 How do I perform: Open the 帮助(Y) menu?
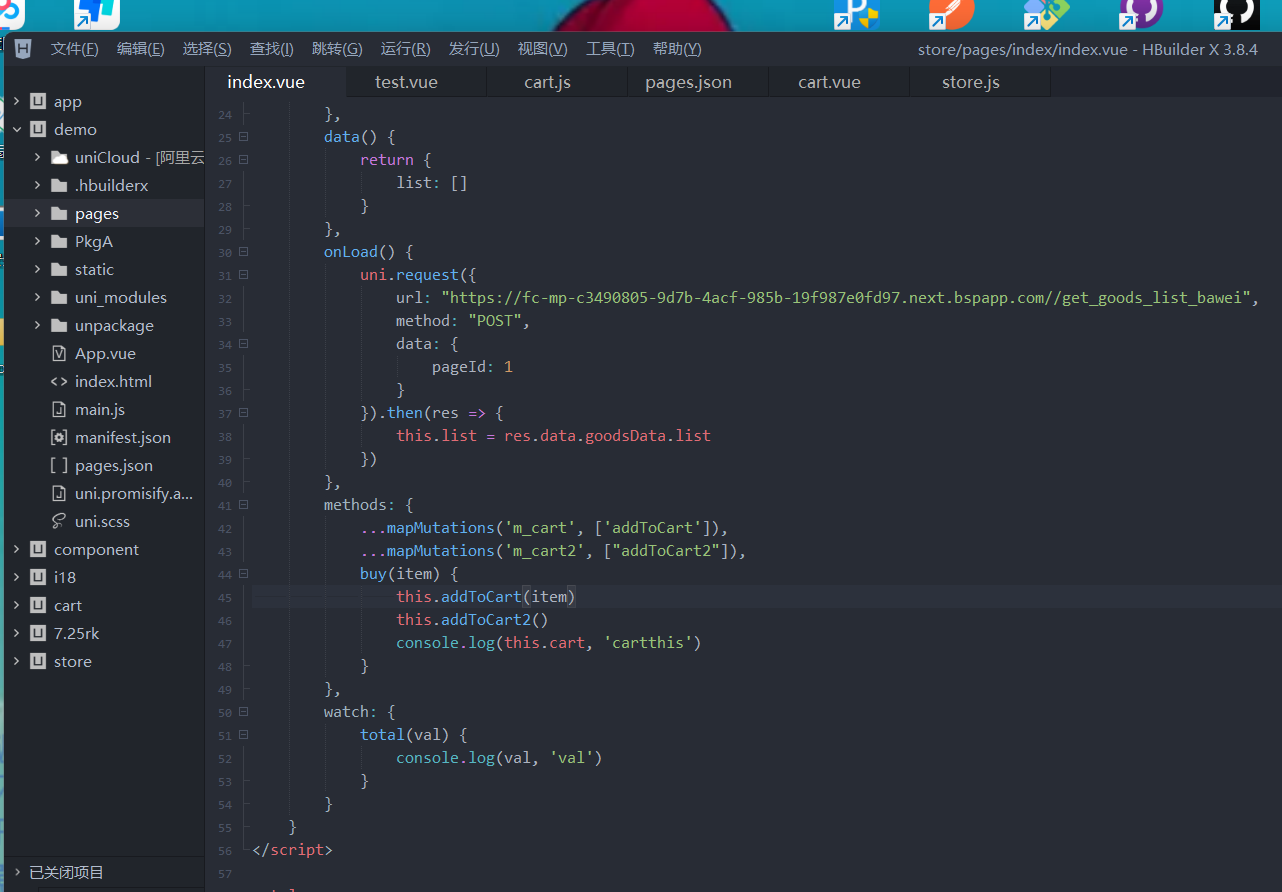pyautogui.click(x=677, y=49)
